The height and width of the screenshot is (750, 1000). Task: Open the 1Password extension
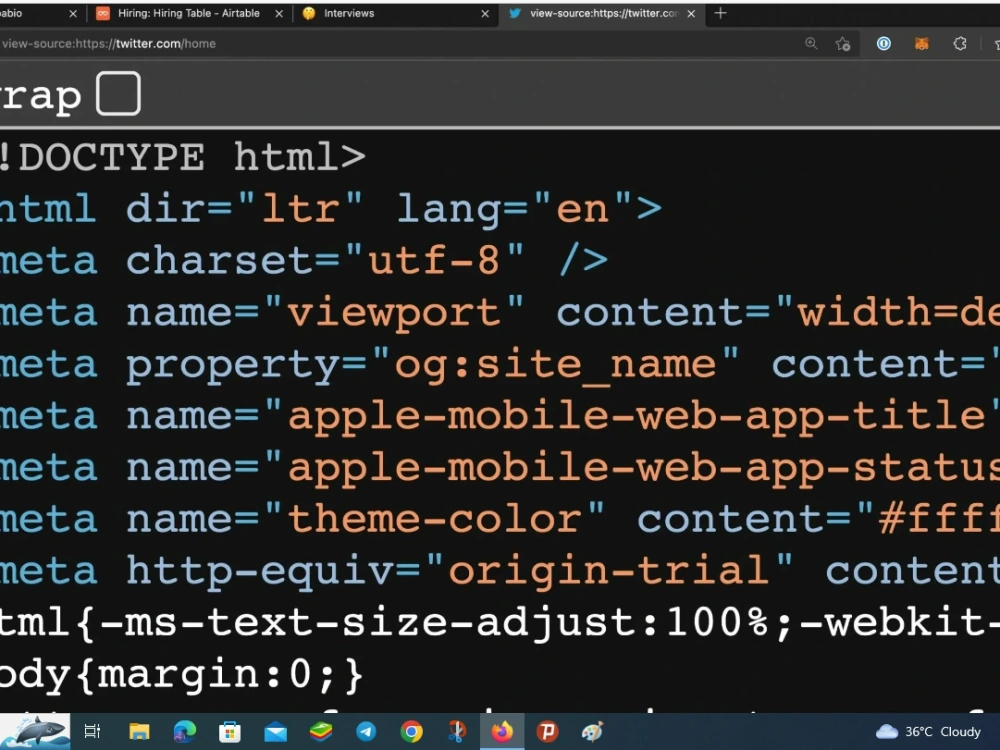pyautogui.click(x=884, y=44)
